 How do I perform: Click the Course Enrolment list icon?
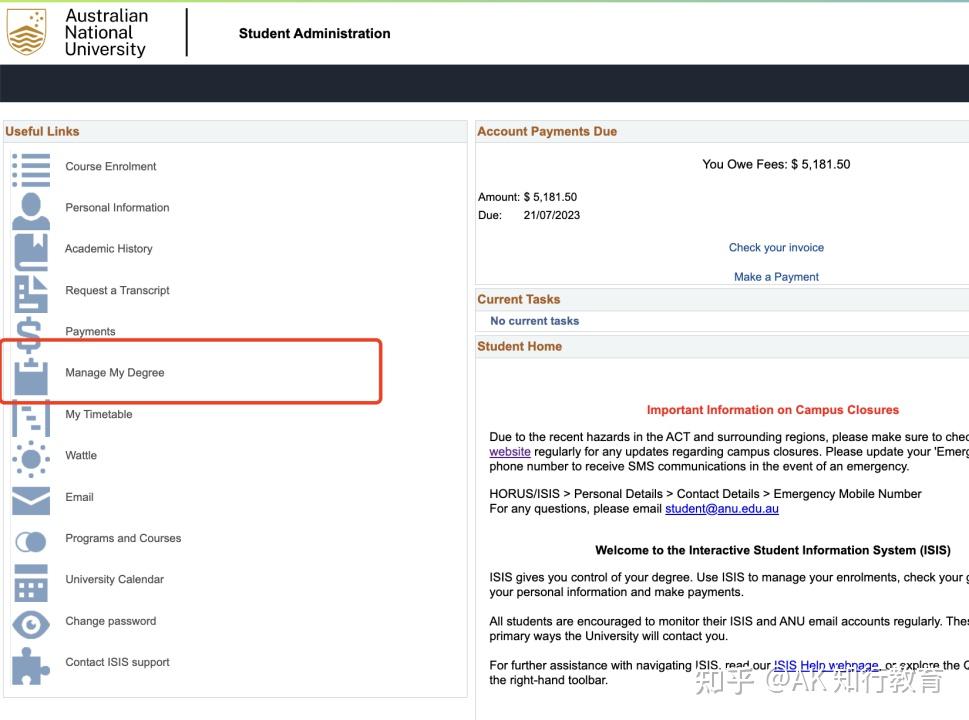(31, 169)
